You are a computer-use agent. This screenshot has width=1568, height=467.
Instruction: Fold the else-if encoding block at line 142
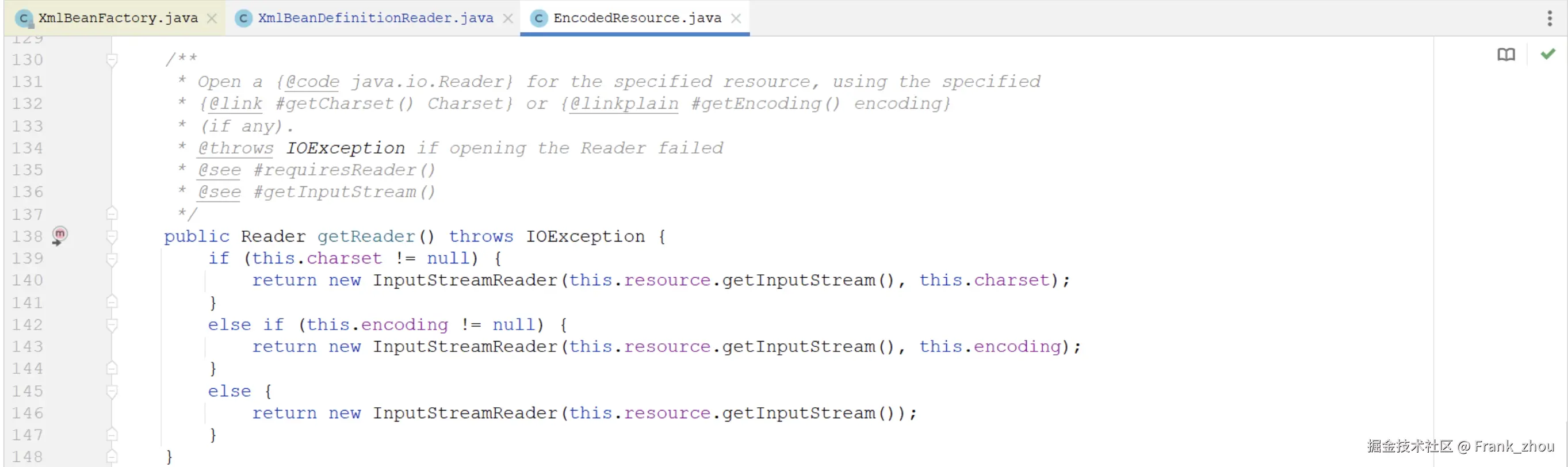pyautogui.click(x=112, y=324)
